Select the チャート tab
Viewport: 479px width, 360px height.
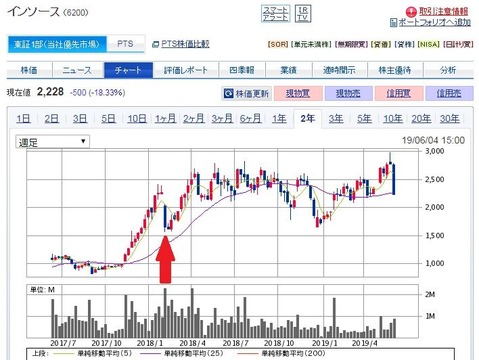pos(128,70)
